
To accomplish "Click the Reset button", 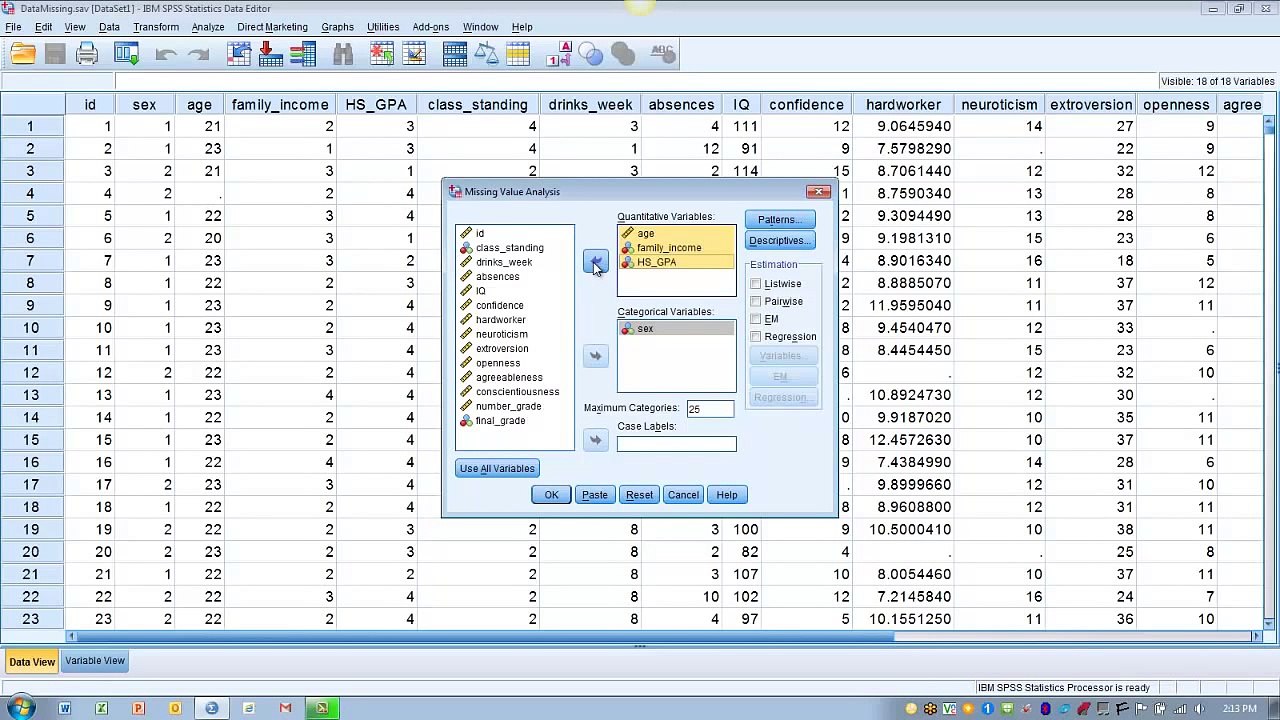I will click(639, 495).
